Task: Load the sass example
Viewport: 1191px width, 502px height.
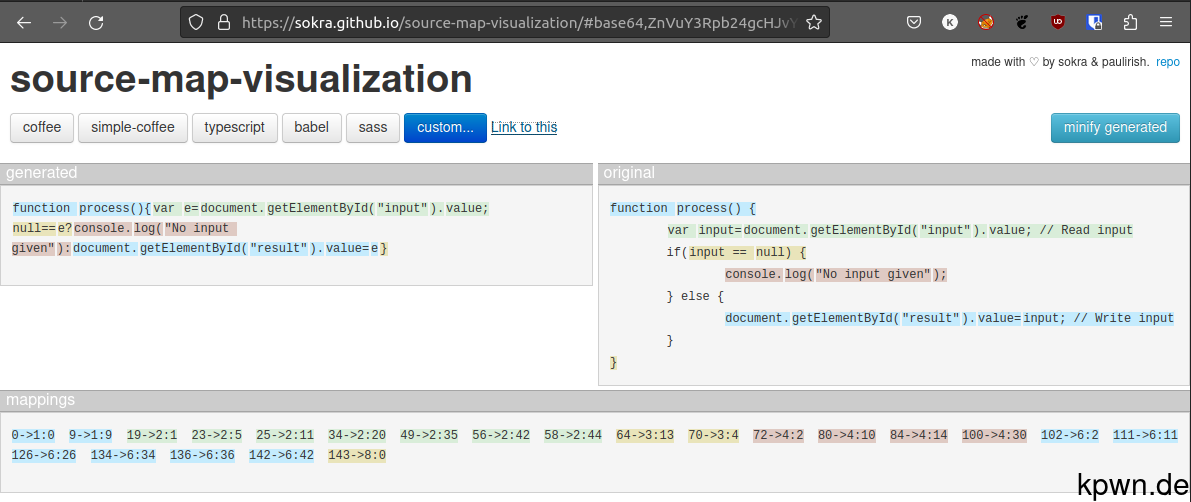Action: pyautogui.click(x=373, y=128)
